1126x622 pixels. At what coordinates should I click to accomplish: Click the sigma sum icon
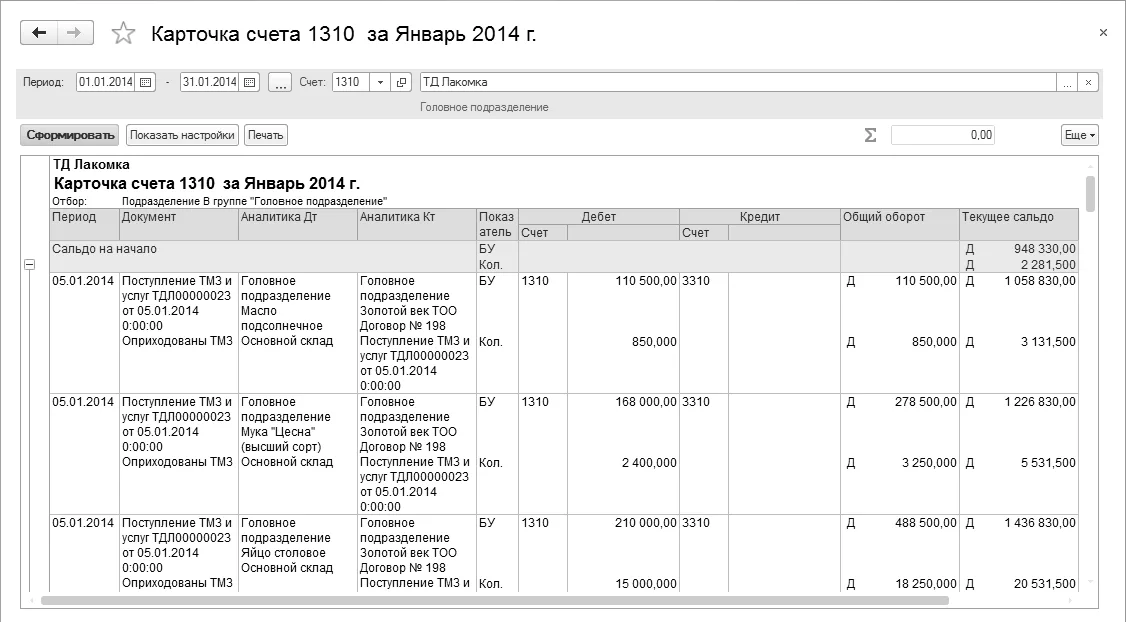coord(870,135)
